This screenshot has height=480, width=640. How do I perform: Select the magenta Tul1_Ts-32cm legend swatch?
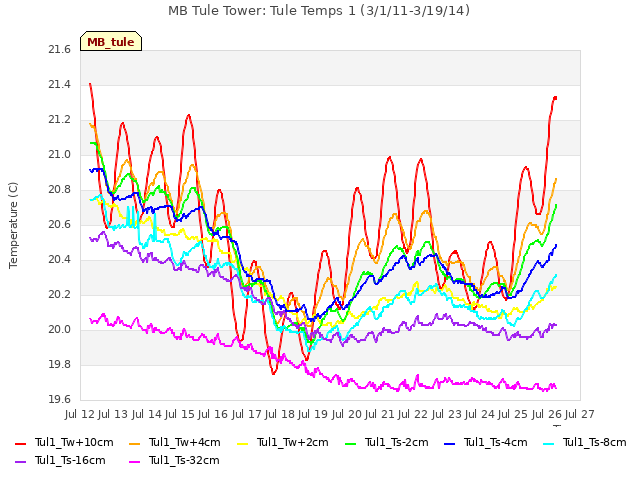point(134,461)
